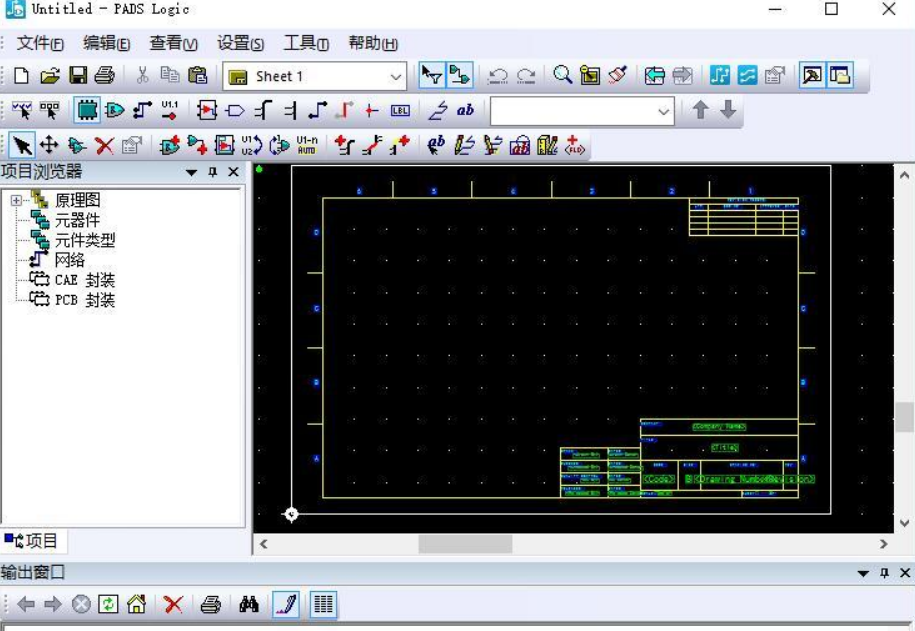The width and height of the screenshot is (915, 631).
Task: Click the home icon in output window
Action: (x=136, y=604)
